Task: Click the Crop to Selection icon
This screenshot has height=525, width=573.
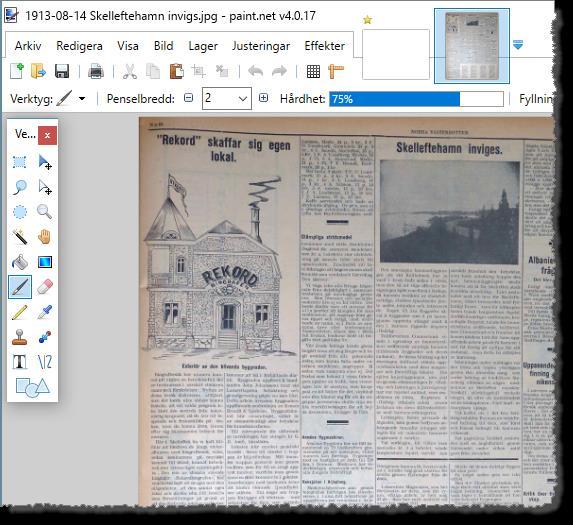Action: tap(198, 71)
